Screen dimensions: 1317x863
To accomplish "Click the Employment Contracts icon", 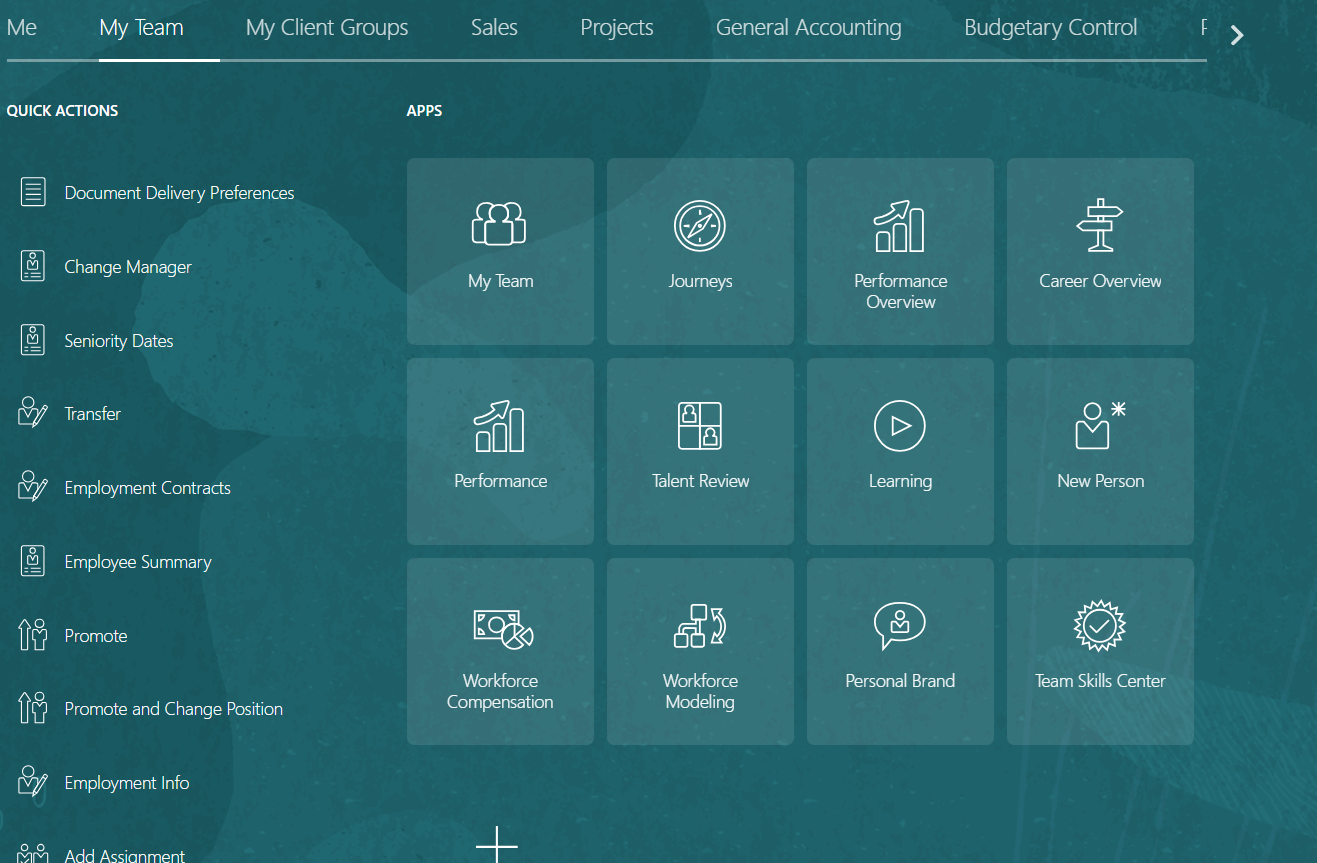I will click(33, 487).
